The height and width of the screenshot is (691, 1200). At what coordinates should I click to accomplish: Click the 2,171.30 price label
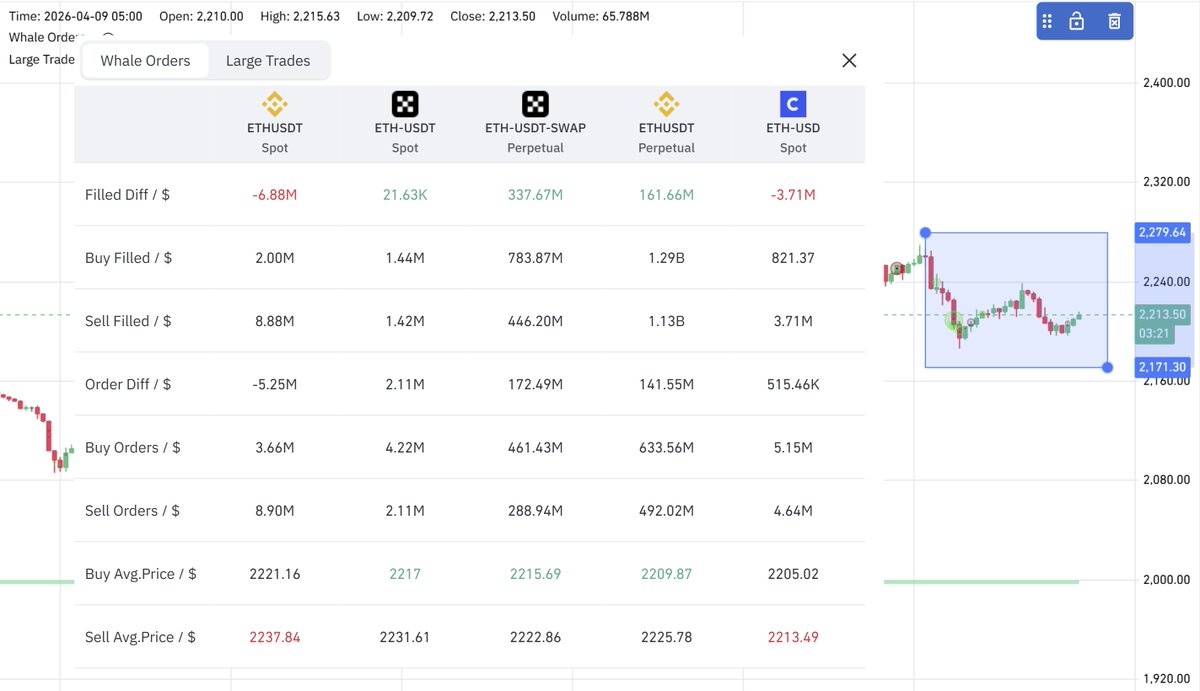pos(1161,367)
